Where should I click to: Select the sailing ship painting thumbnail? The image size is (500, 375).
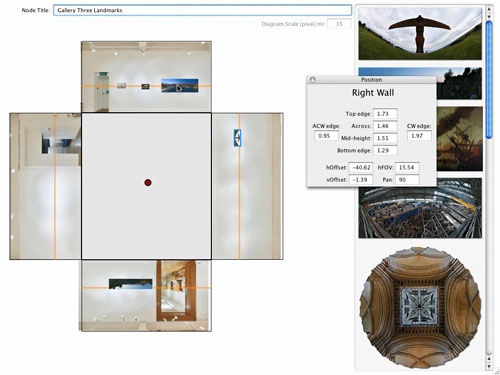[459, 139]
